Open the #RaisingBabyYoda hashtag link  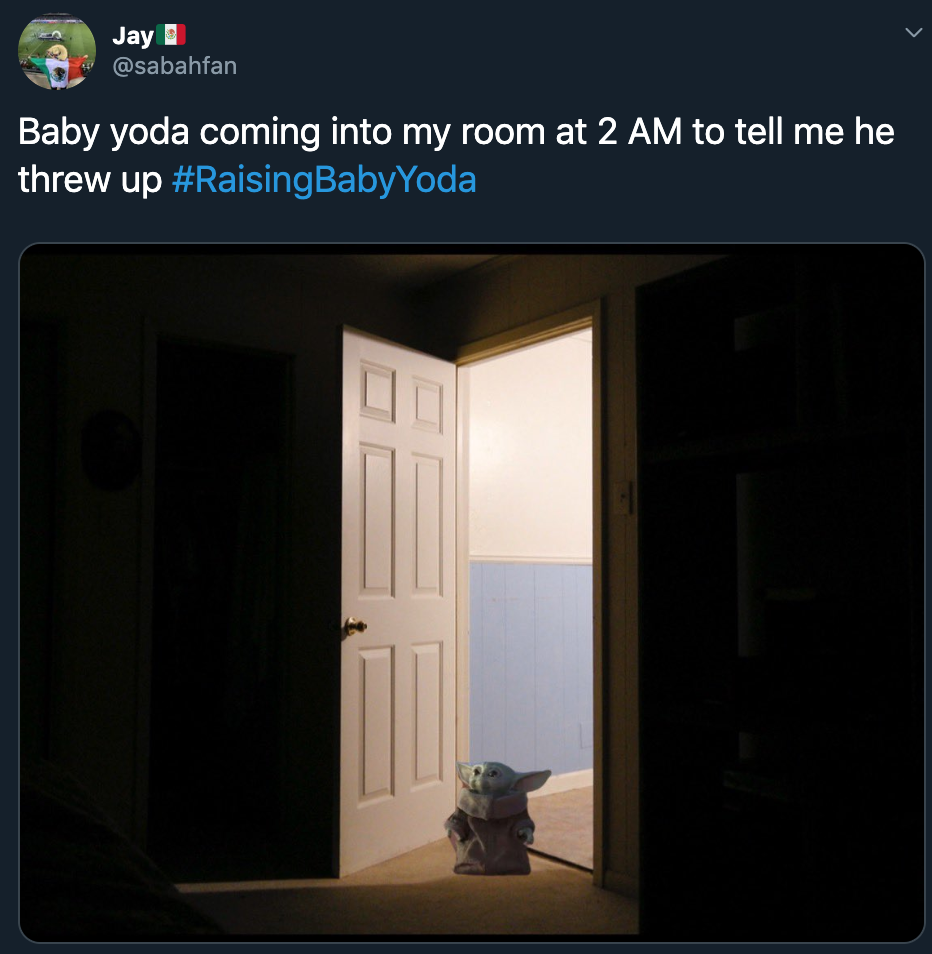[324, 180]
